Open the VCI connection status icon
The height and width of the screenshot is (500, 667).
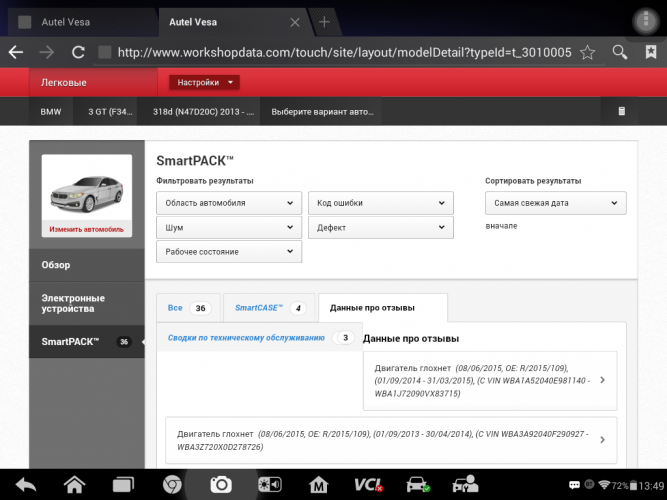point(368,484)
